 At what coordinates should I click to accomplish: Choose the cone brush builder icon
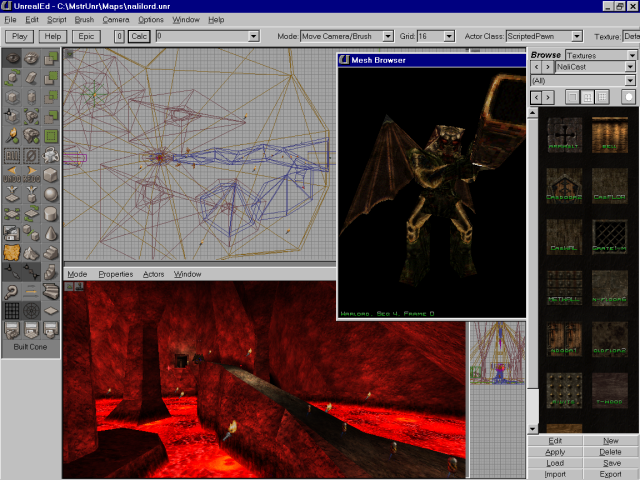(50, 233)
